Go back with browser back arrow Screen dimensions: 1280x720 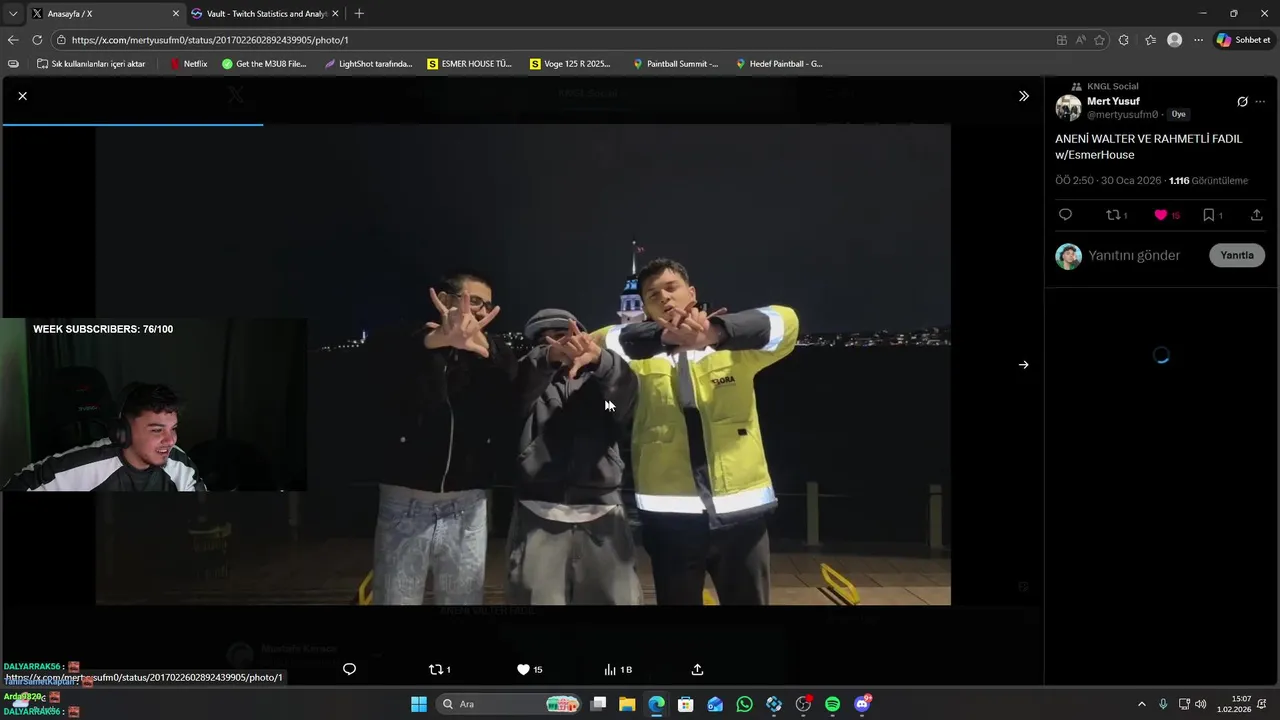(13, 40)
